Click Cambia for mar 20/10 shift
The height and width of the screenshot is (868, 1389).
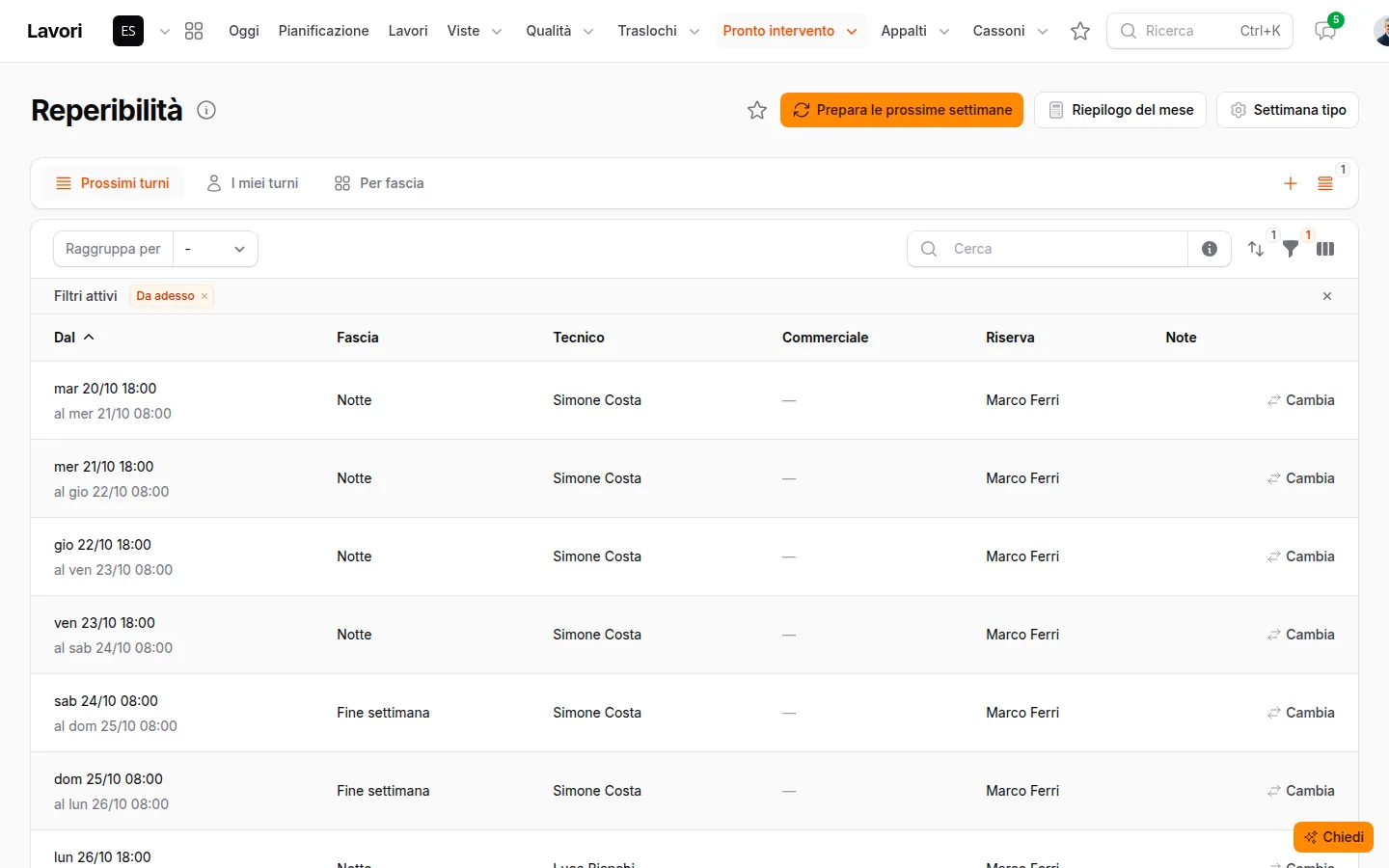(x=1301, y=400)
